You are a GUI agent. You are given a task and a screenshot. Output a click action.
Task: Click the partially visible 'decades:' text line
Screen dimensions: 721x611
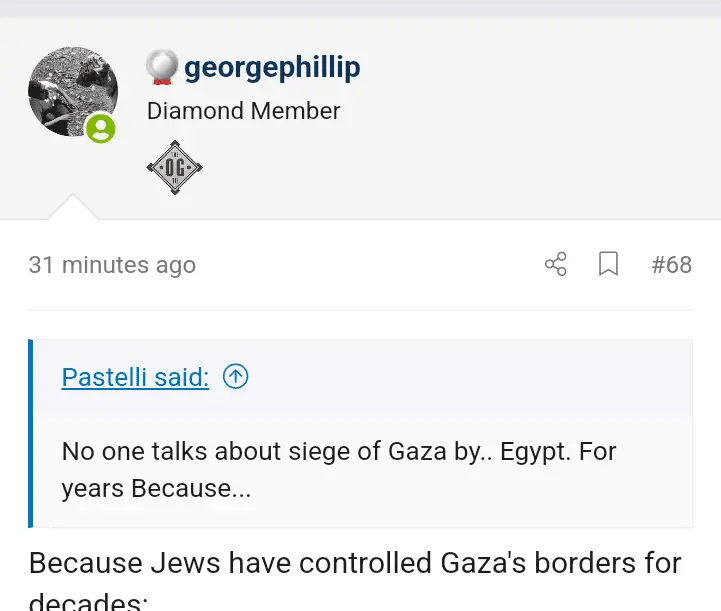(x=88, y=602)
